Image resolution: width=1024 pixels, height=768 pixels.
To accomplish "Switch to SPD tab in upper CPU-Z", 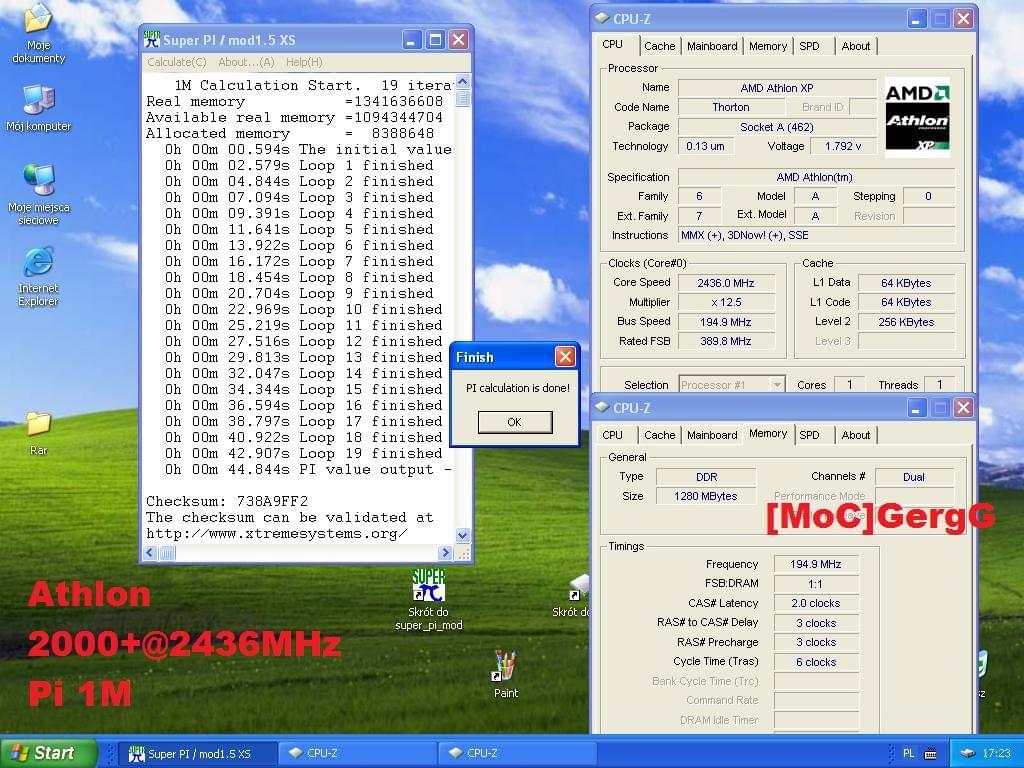I will pyautogui.click(x=809, y=46).
